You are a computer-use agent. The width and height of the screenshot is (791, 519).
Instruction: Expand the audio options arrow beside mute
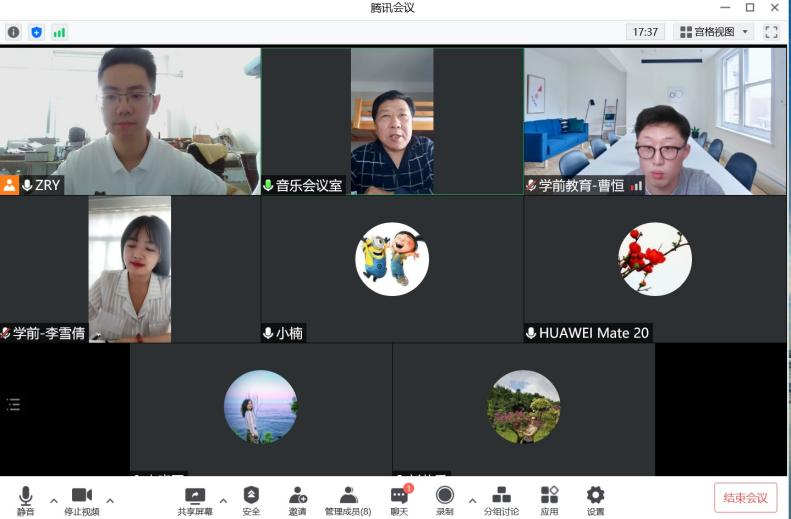point(53,501)
